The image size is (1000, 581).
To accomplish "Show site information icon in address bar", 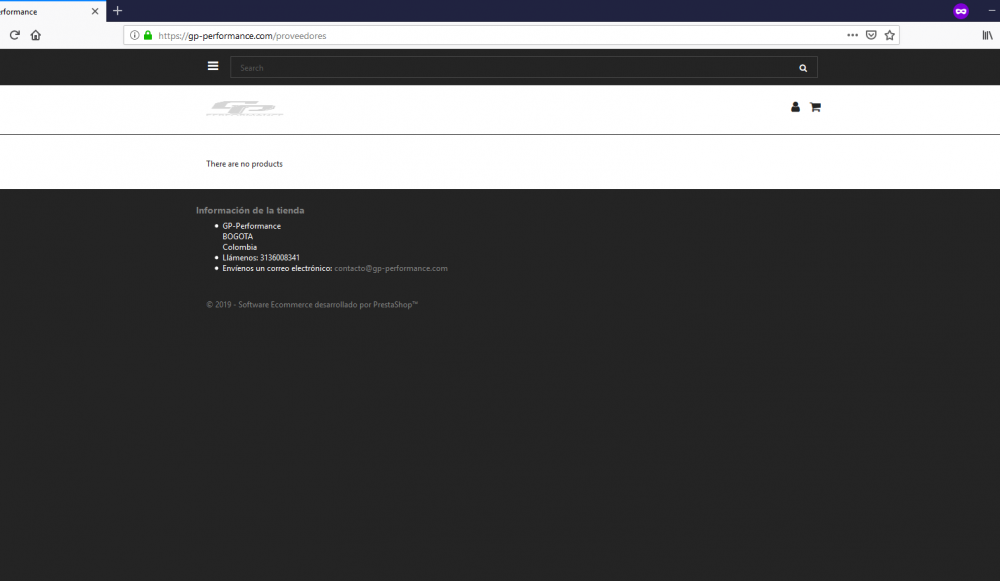I will (135, 35).
